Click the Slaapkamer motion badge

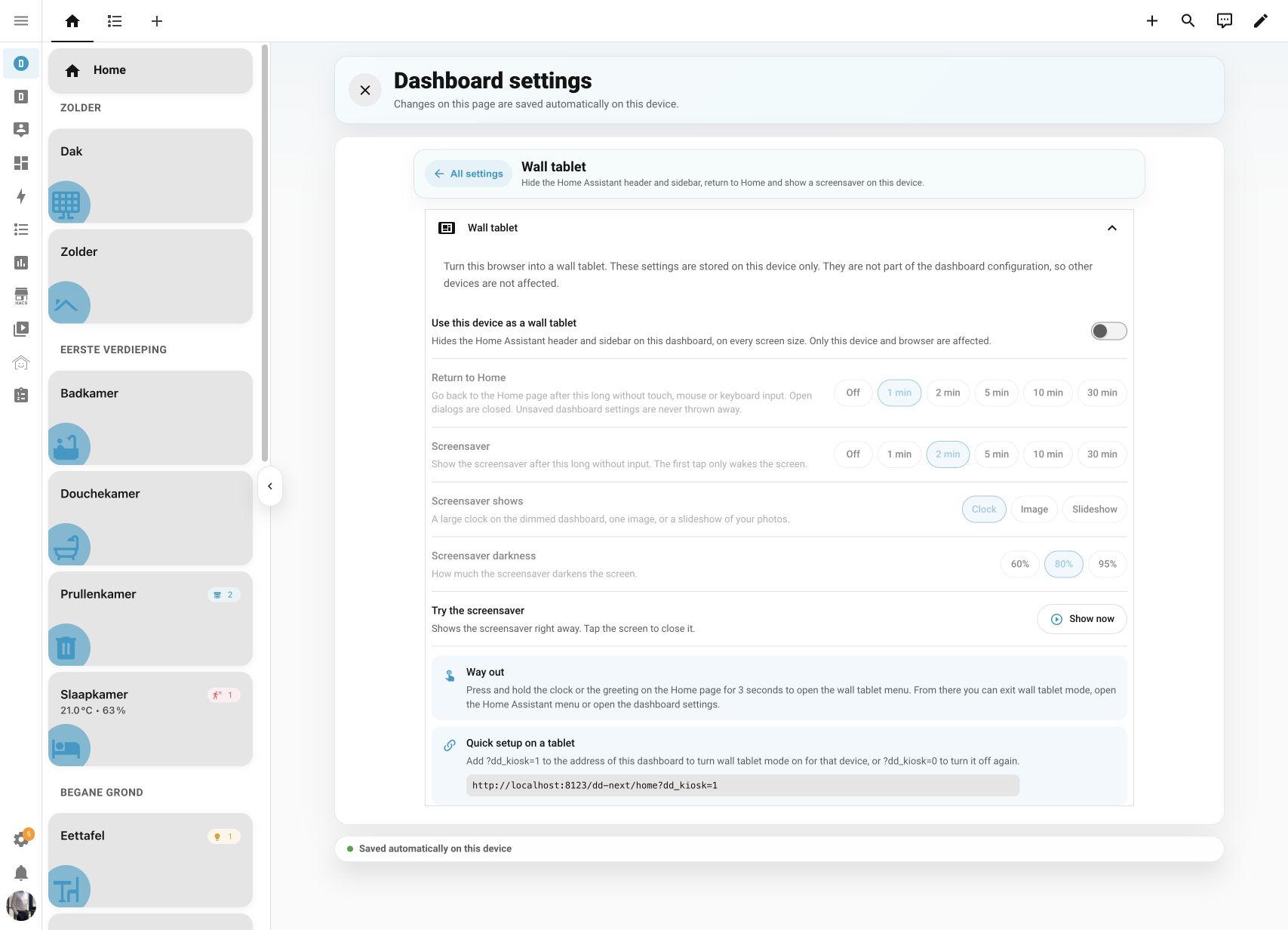click(x=224, y=695)
